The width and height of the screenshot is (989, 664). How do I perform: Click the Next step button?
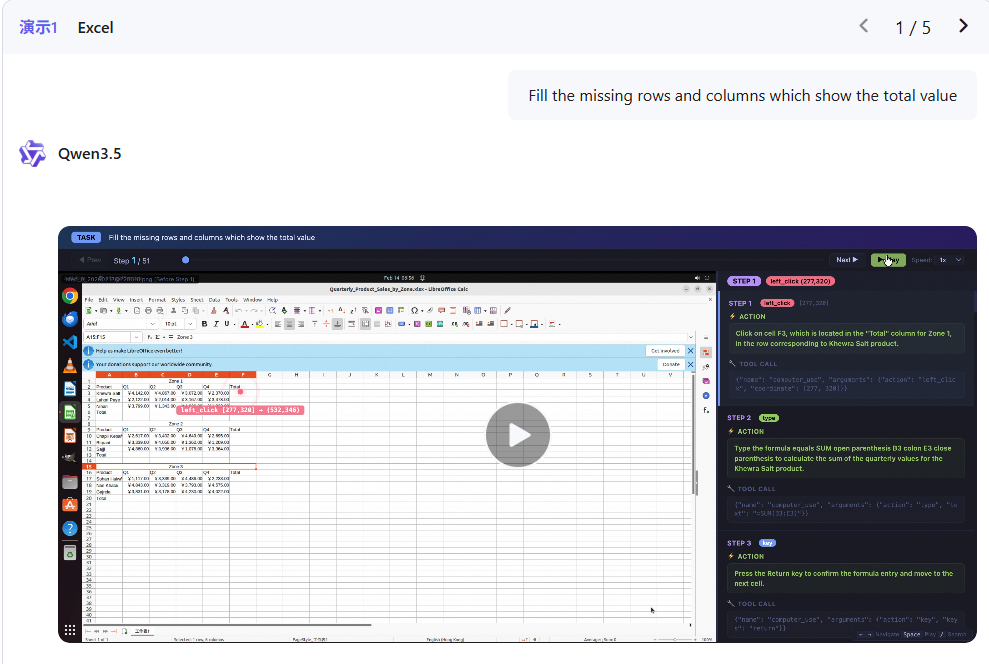pos(847,260)
